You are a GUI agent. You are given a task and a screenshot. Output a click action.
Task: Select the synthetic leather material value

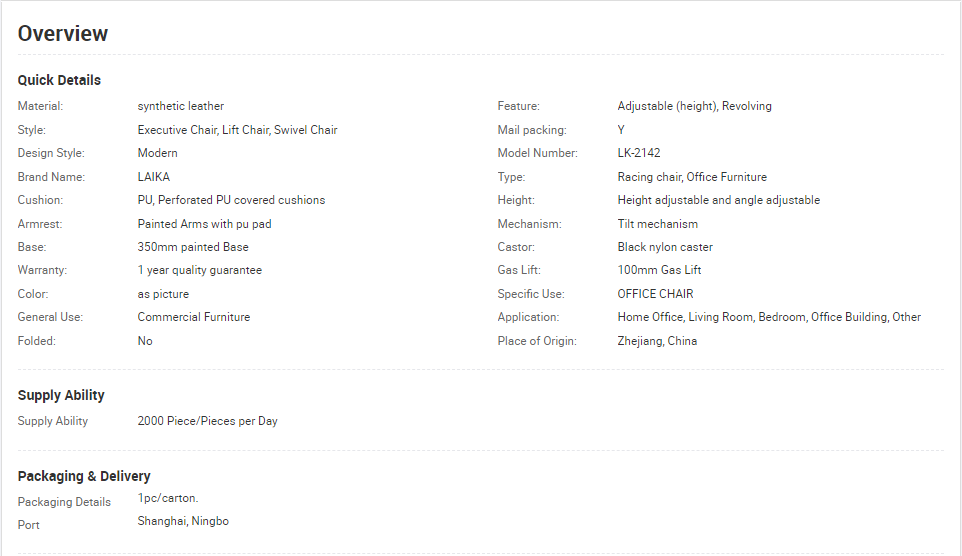pos(180,106)
